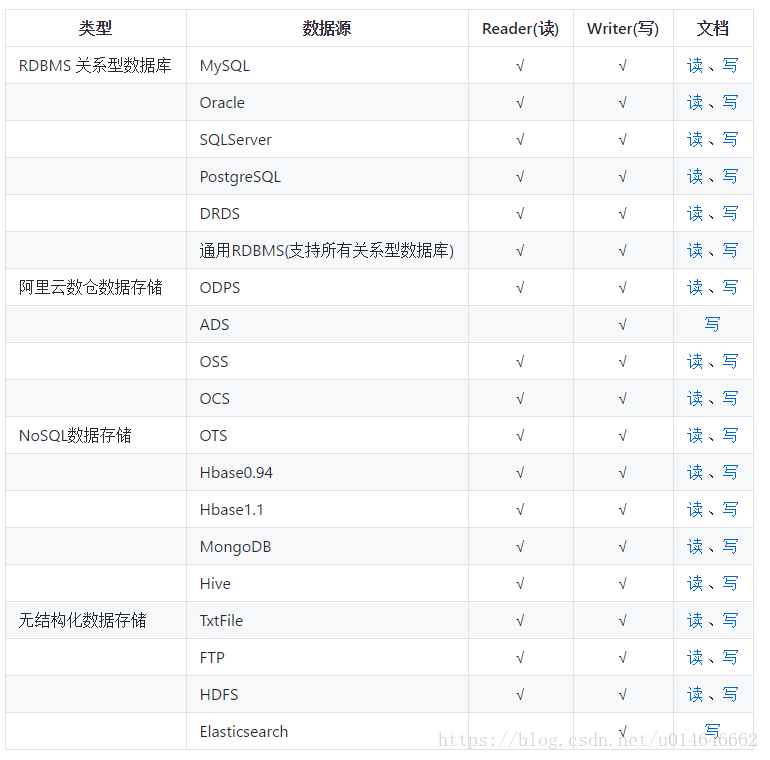Select the MongoDB data source cell

click(x=327, y=546)
